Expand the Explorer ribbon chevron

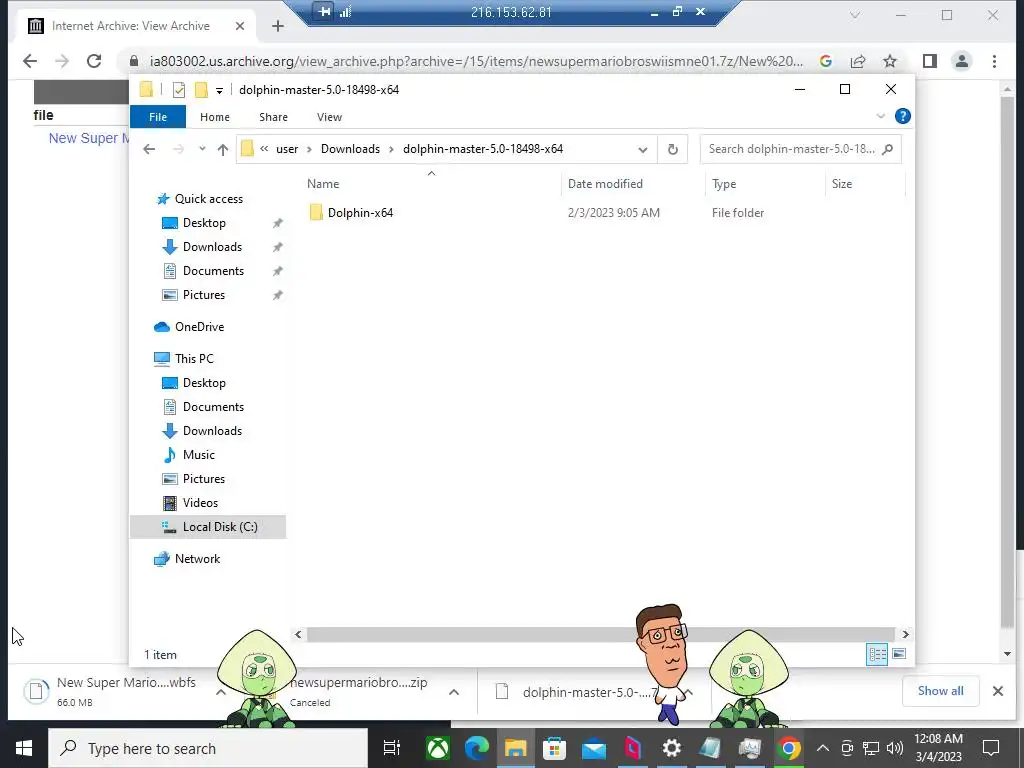[880, 116]
